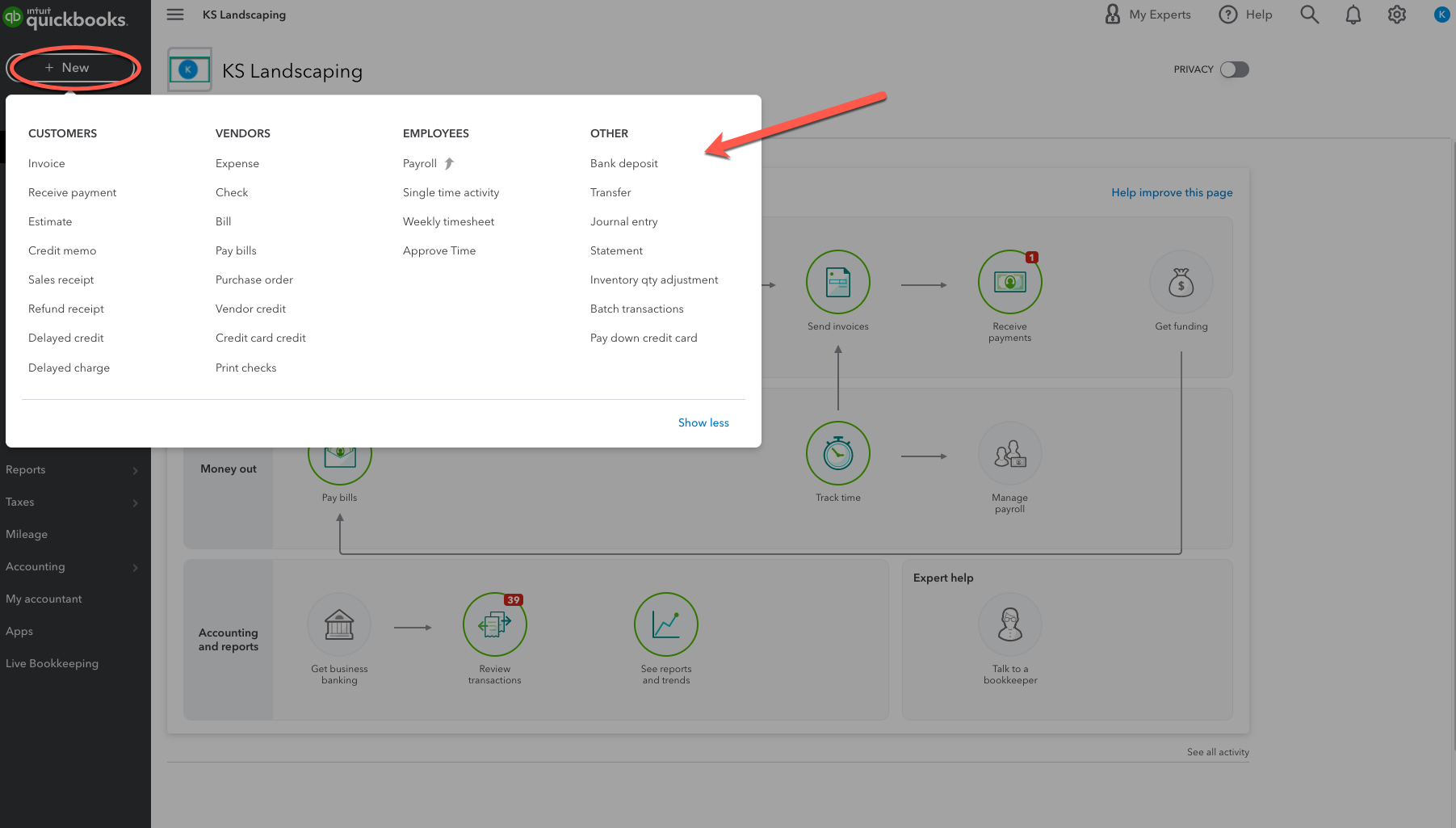Toggle the Privacy switch on
The width and height of the screenshot is (1456, 828).
click(x=1234, y=69)
